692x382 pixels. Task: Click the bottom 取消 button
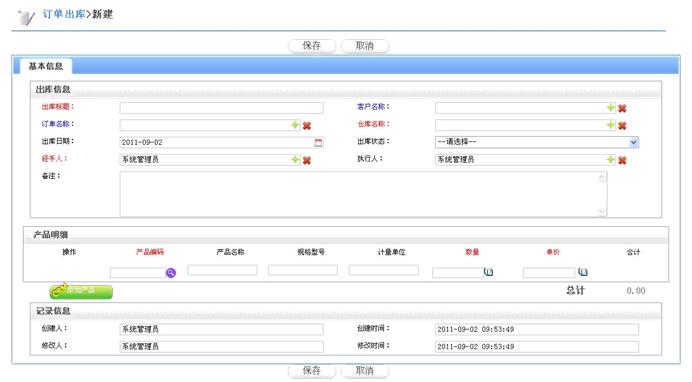click(365, 371)
